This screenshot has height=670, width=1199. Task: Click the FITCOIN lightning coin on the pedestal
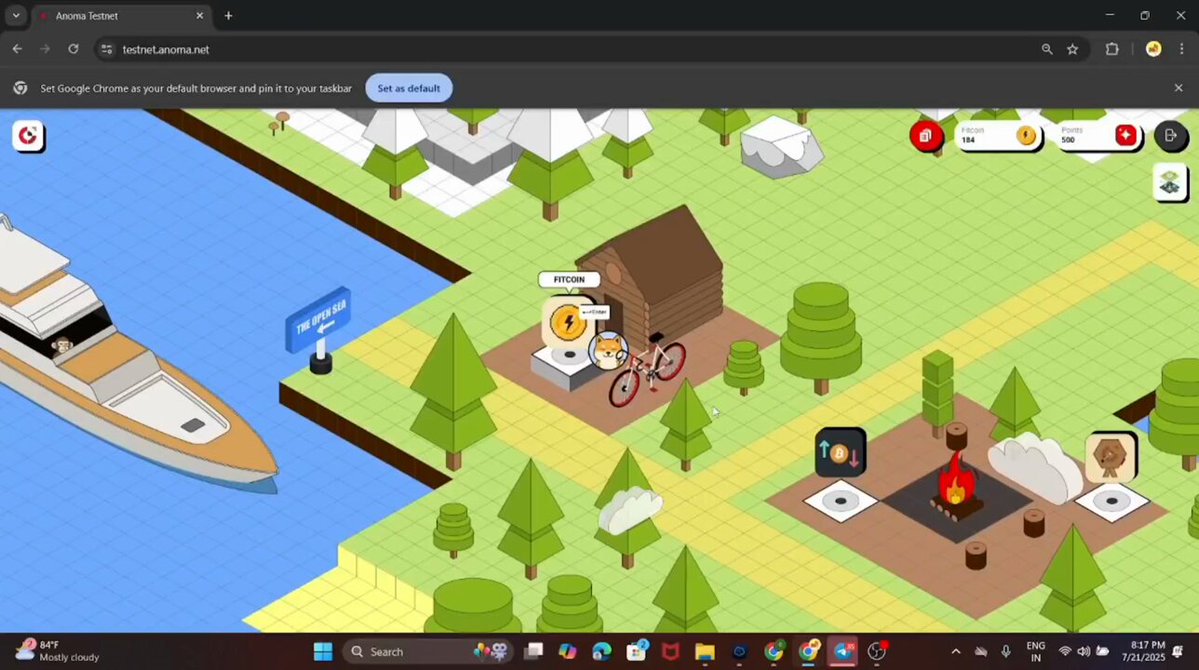(567, 323)
